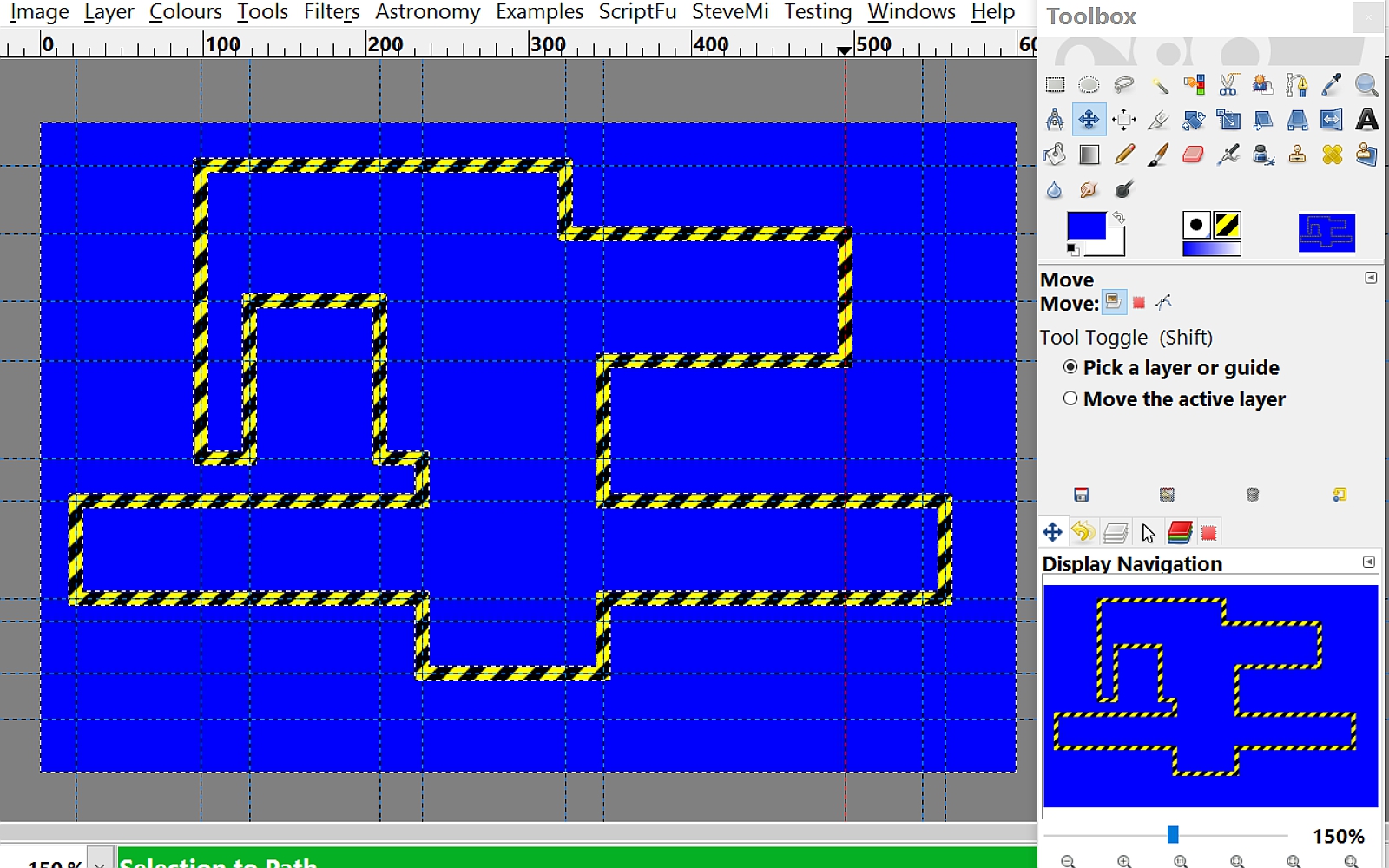Open the ScriptFu menu
This screenshot has width=1389, height=868.
click(x=637, y=12)
